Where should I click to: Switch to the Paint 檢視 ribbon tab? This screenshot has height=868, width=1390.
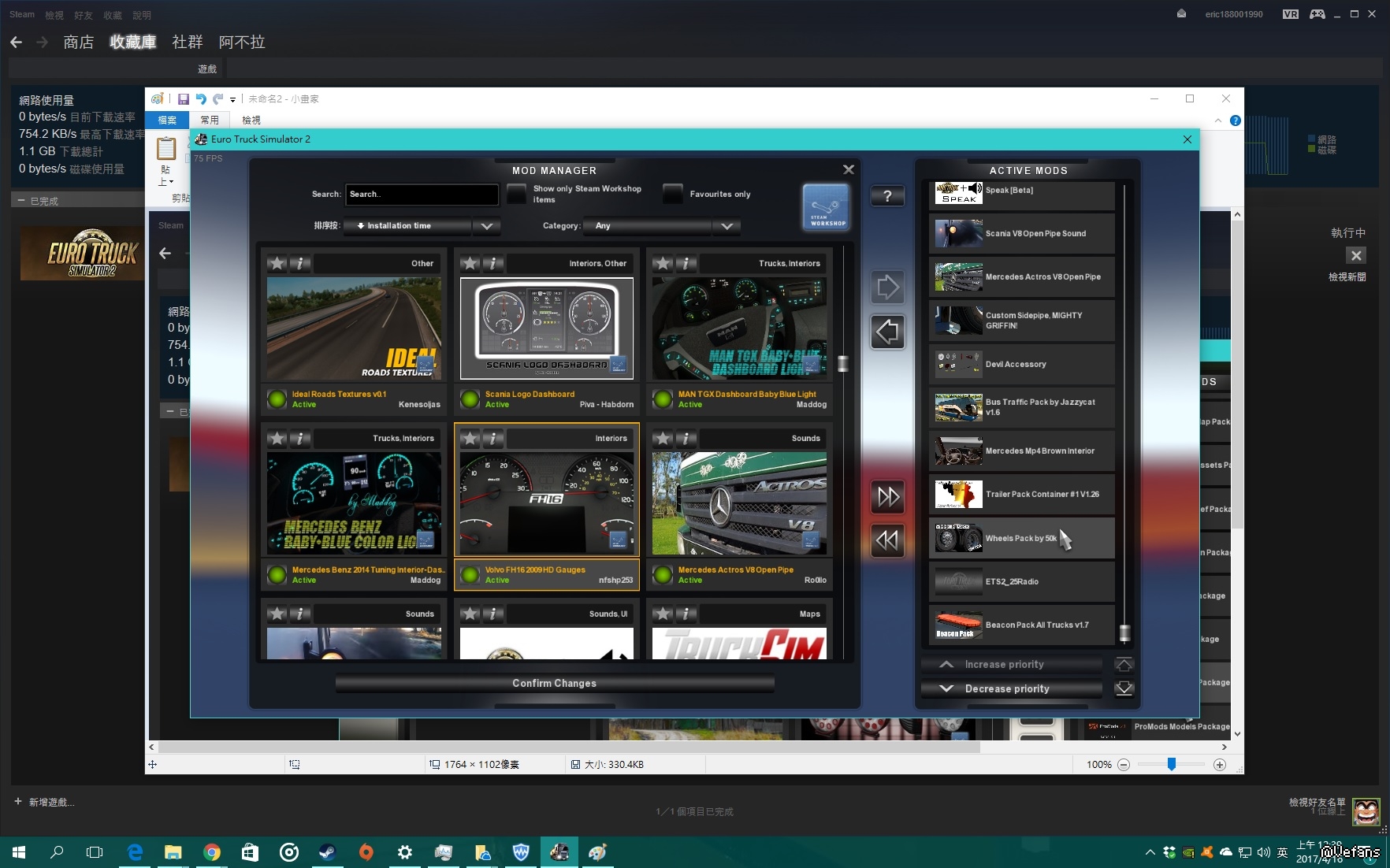pos(251,120)
